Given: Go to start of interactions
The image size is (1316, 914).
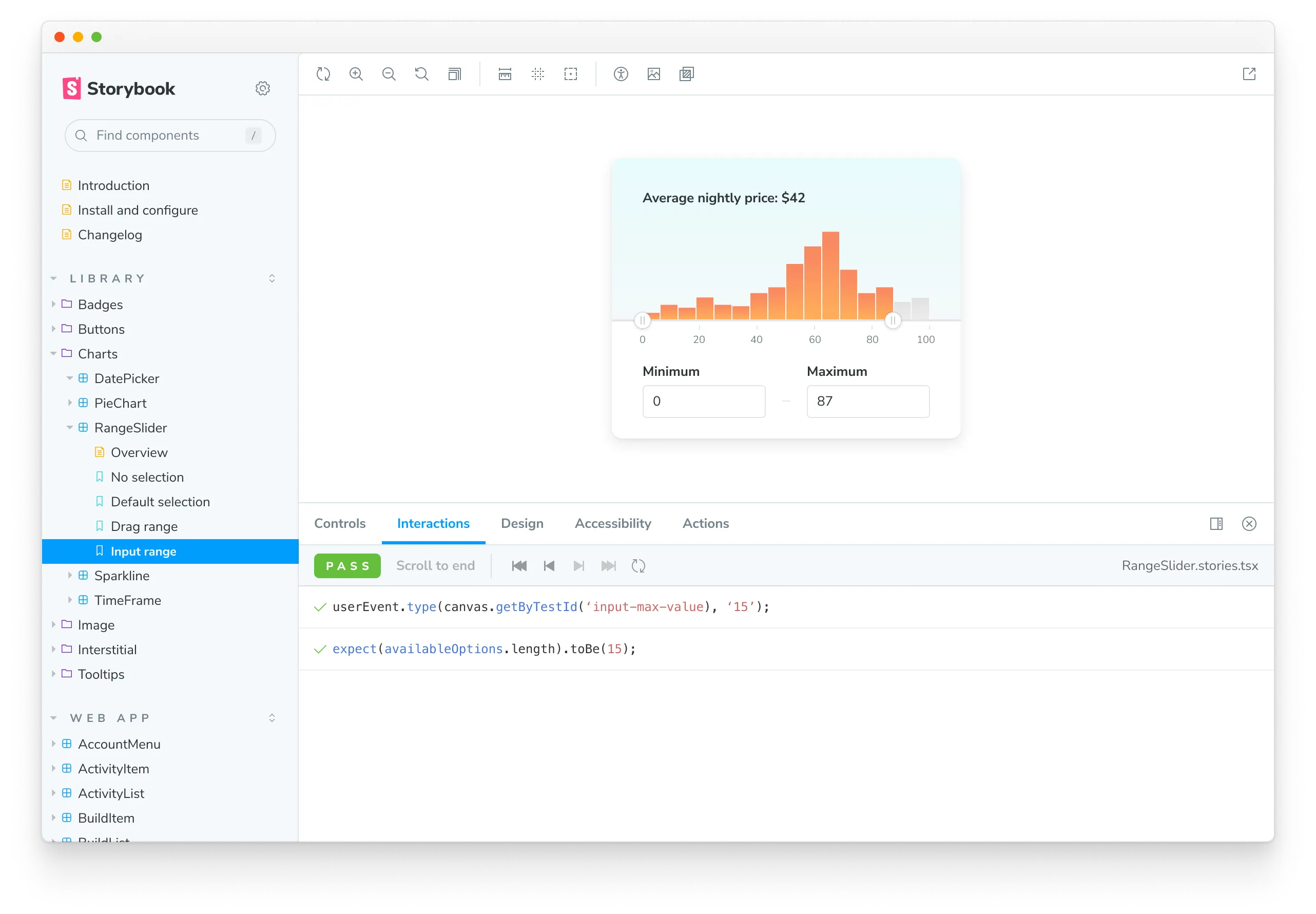Looking at the screenshot, I should [519, 566].
